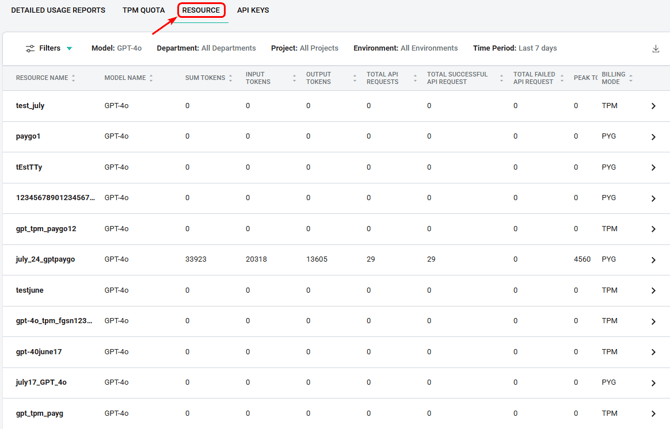Sort by Resource Name column
Image resolution: width=670 pixels, height=429 pixels.
73,78
